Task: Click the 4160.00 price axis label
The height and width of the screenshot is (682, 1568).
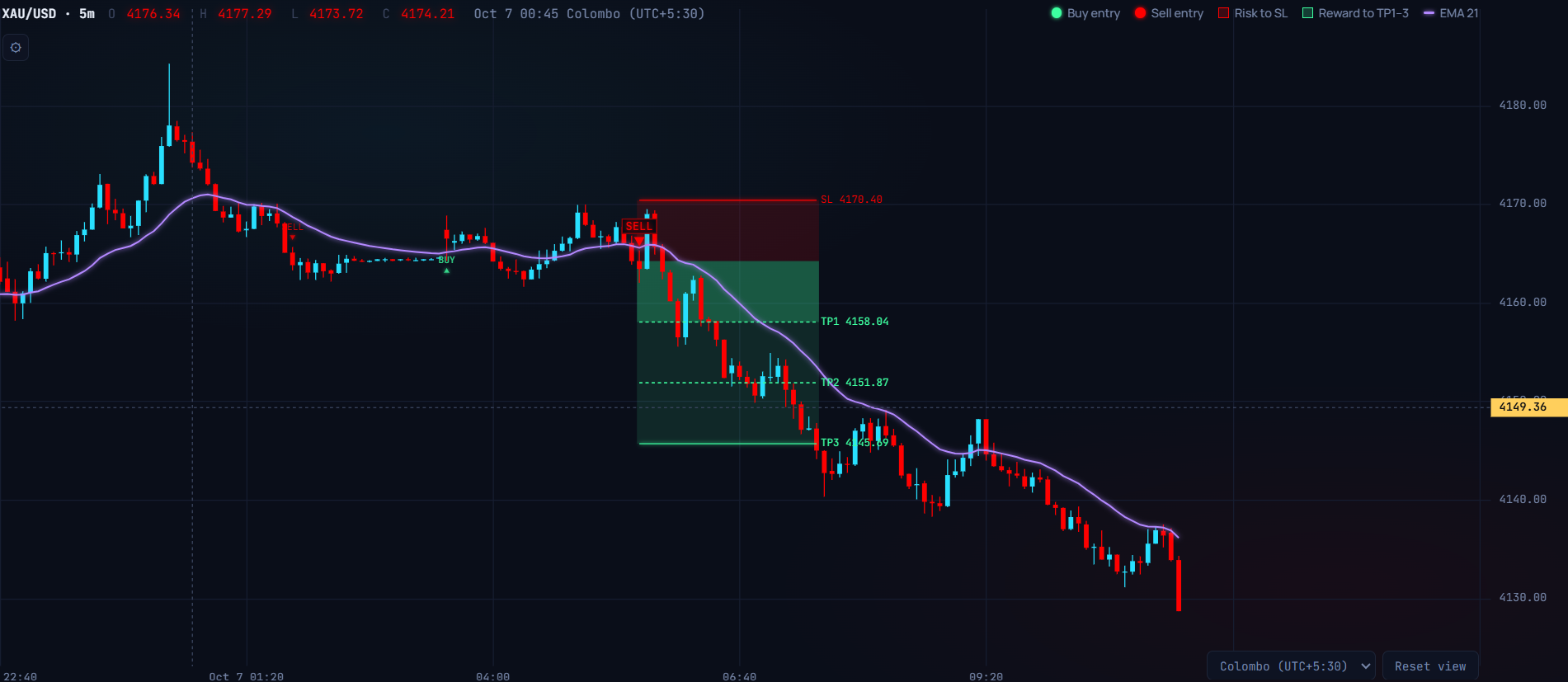Action: [1523, 303]
